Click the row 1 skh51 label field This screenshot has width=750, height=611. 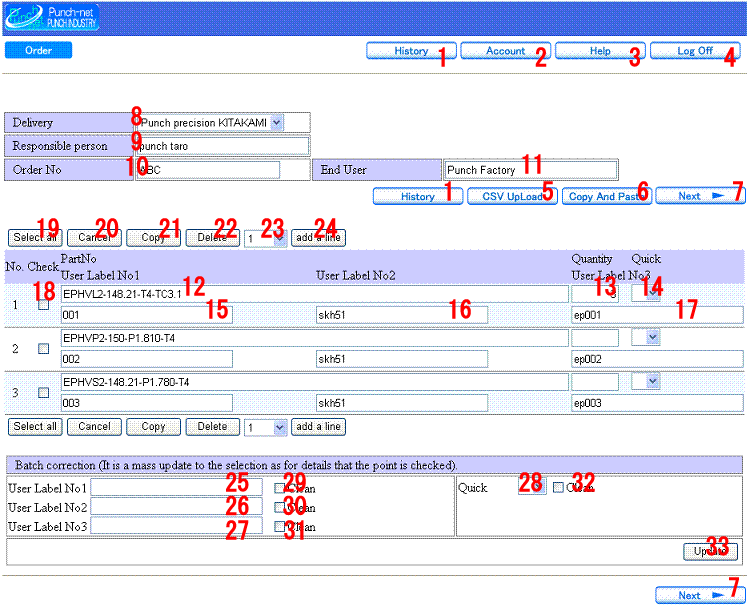402,315
